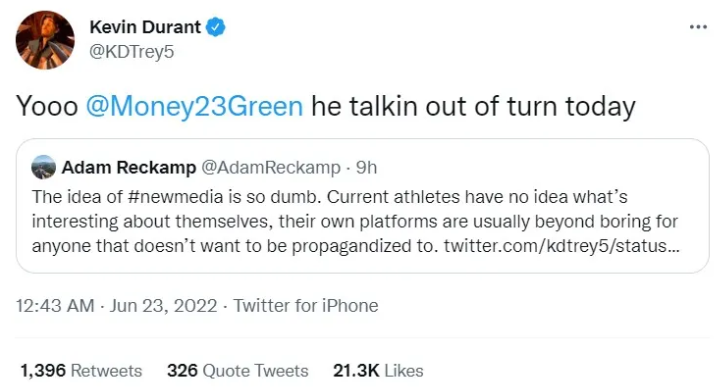
Task: Click the blue verified badge icon
Action: [x=215, y=27]
